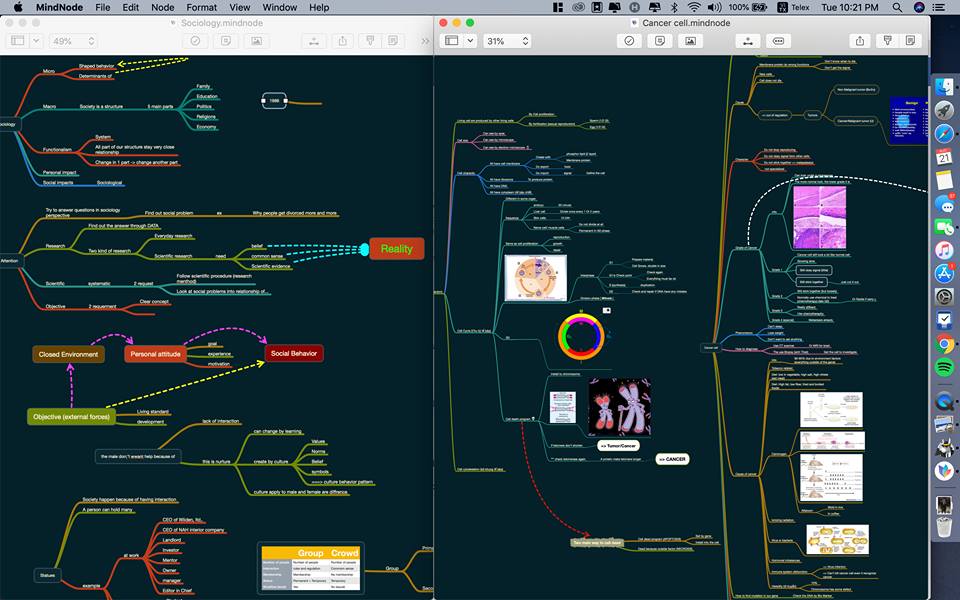Open the 49% zoom selector
960x600 pixels.
[73, 41]
